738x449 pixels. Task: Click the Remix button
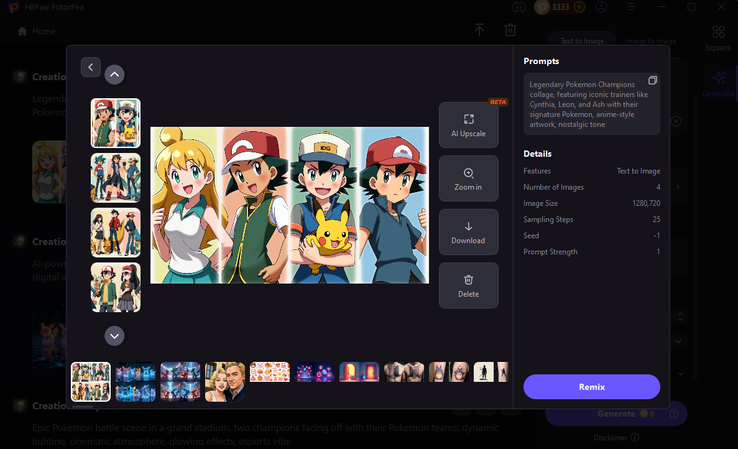click(592, 387)
